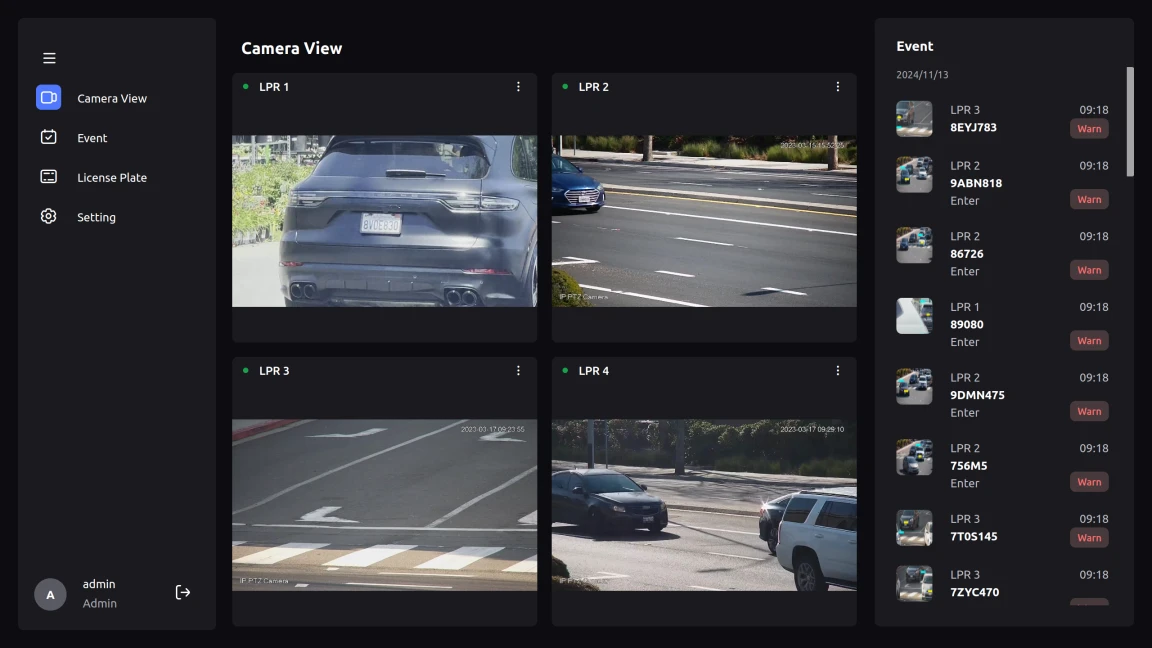
Task: Select the LPR 4 camera video feed
Action: pos(704,504)
